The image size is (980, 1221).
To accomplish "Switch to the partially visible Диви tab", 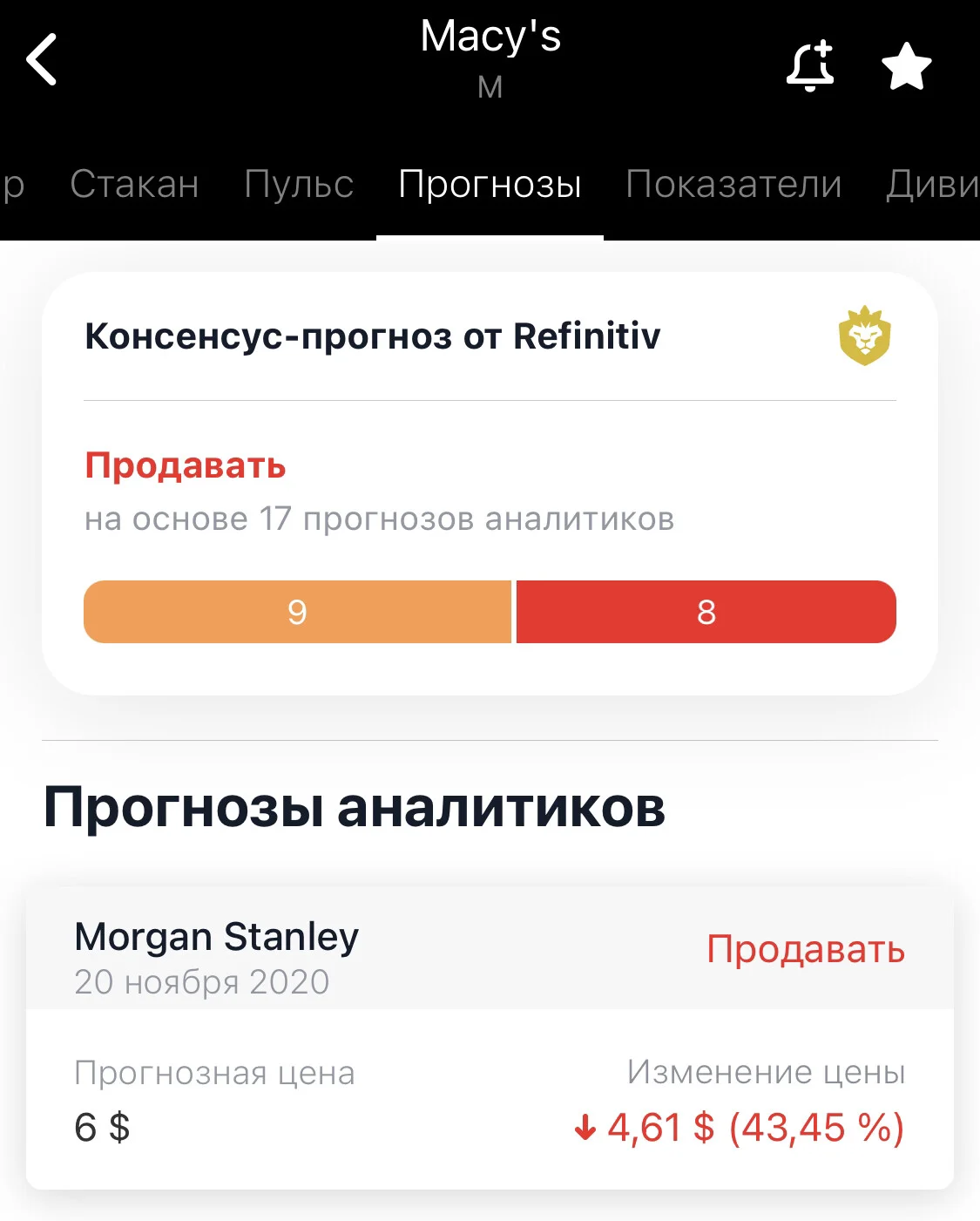I will 933,184.
